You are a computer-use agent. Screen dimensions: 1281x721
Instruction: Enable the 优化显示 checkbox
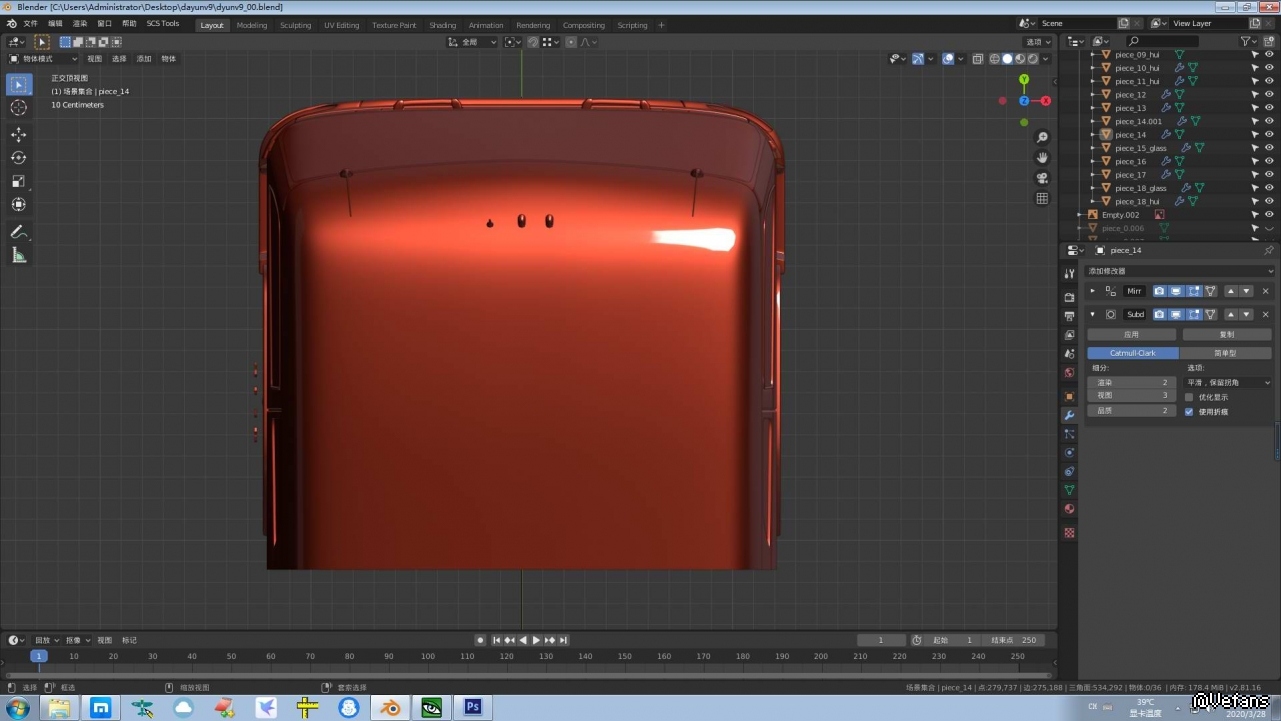pyautogui.click(x=1189, y=397)
